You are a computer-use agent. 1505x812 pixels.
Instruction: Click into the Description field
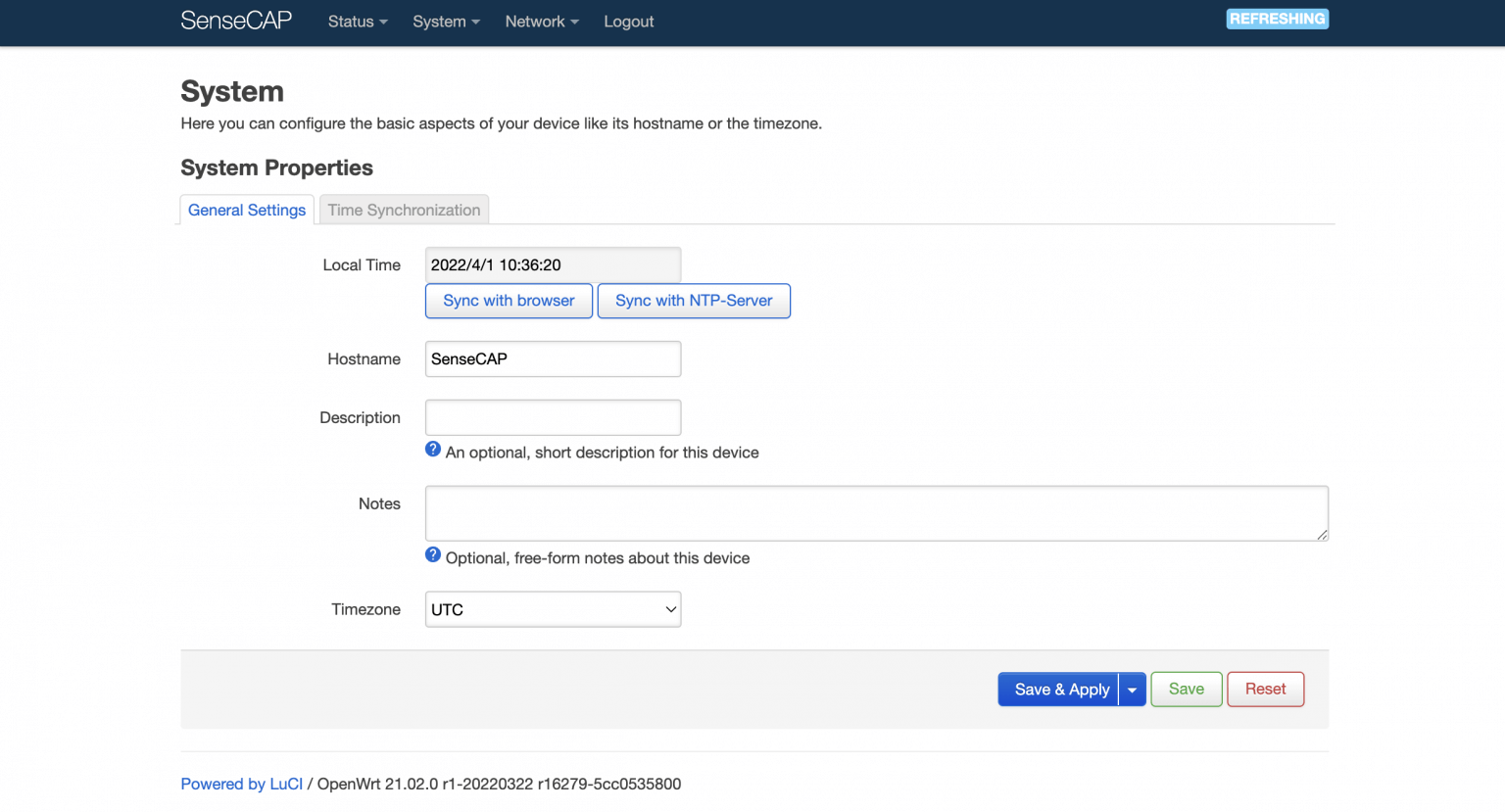coord(553,417)
